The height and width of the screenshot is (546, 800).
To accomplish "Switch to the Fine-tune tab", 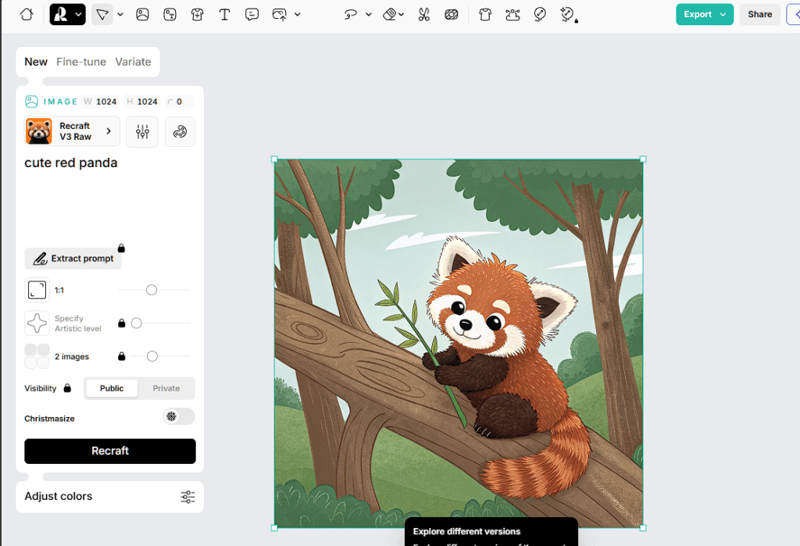I will 81,62.
